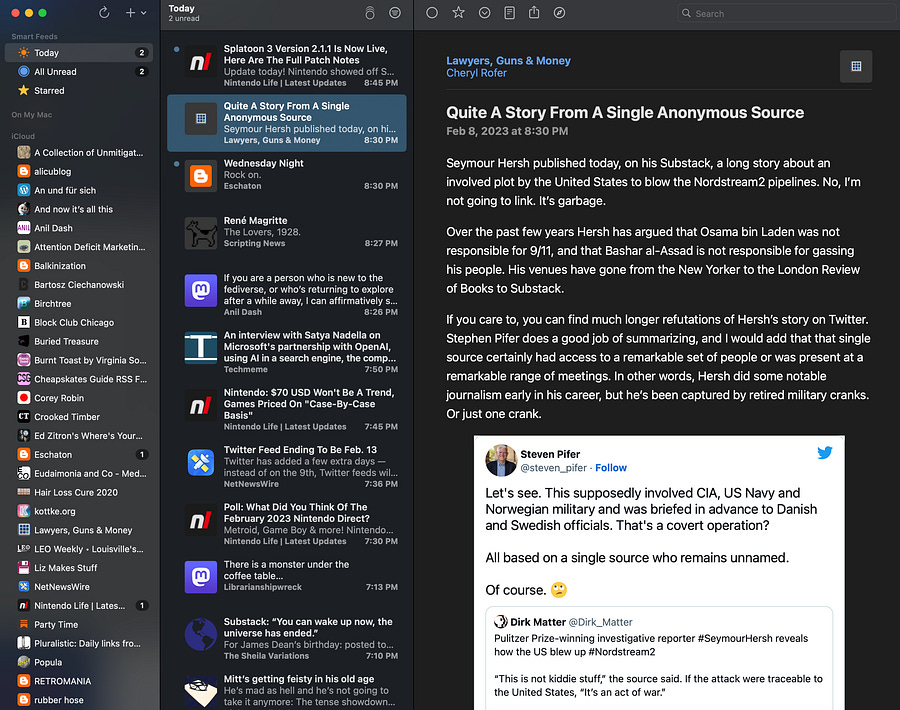Open Lawyers, Guns & Money sidebar feed

coord(79,530)
